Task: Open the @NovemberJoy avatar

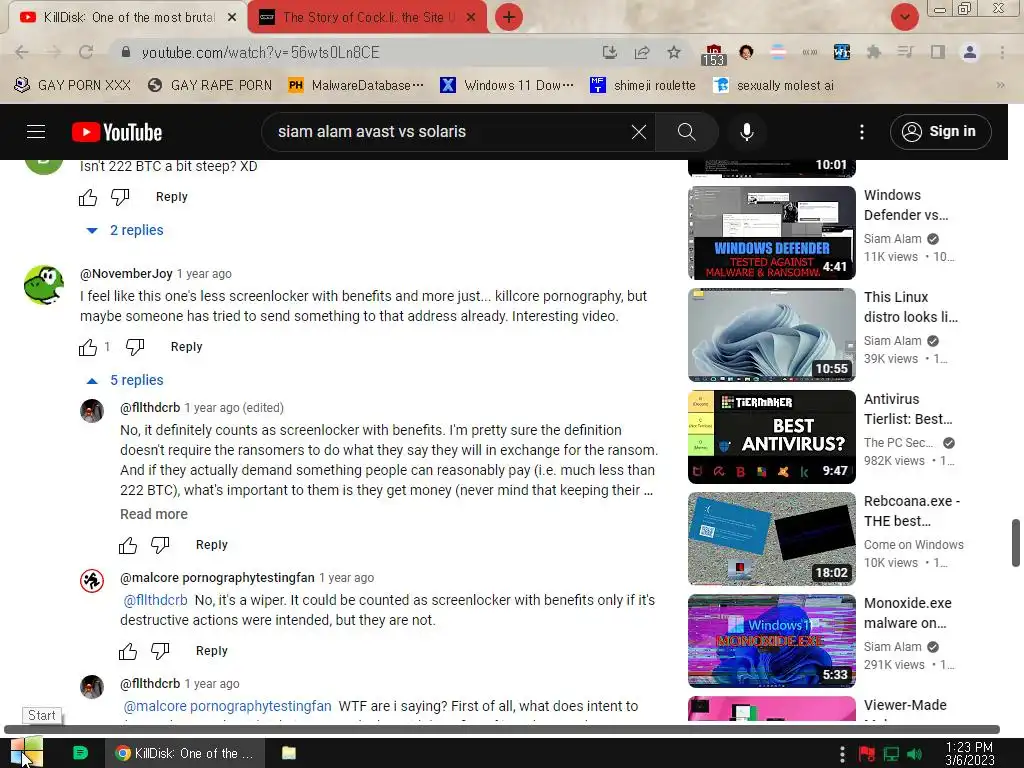Action: tap(44, 285)
